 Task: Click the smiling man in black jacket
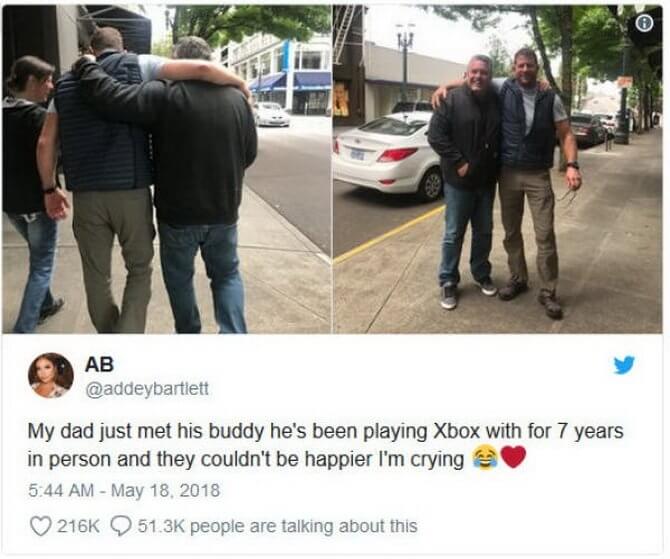click(467, 177)
